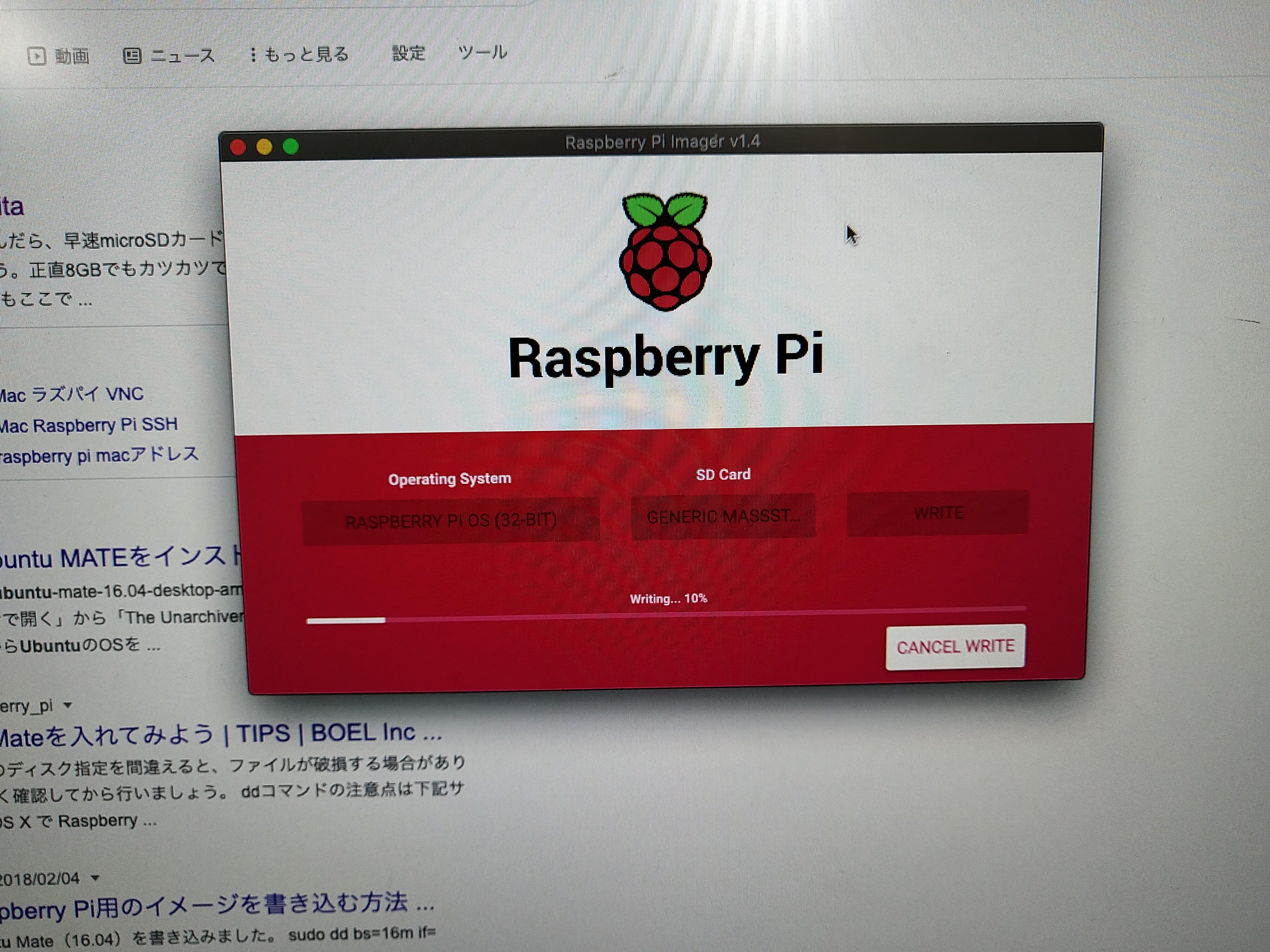Click the Generic MassSt... SD card button
Screen dimensions: 1270x952
click(x=723, y=516)
